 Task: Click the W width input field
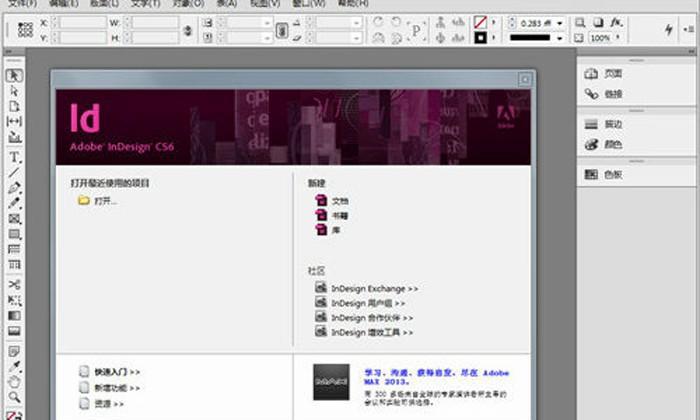click(x=156, y=23)
